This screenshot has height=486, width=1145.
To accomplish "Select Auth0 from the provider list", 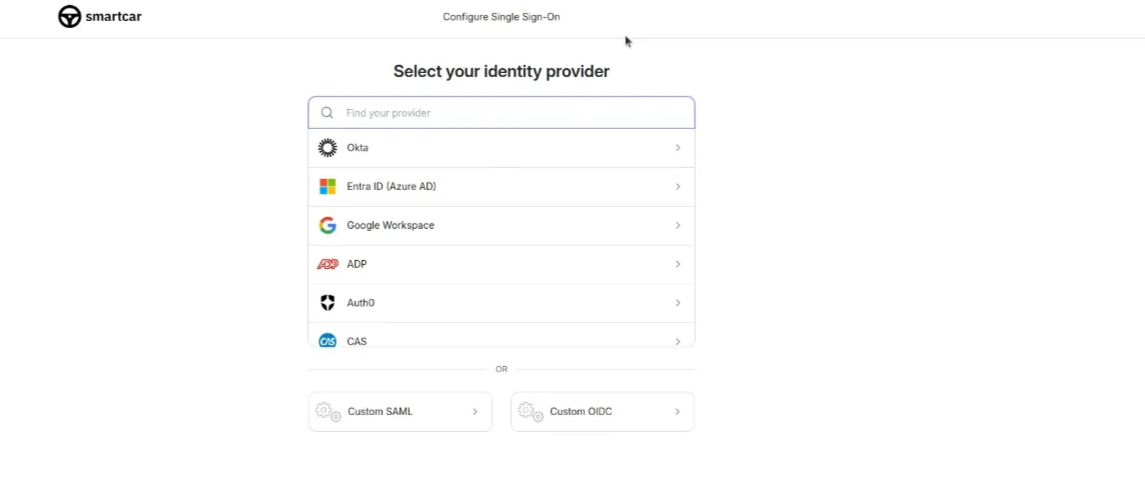I will (502, 303).
